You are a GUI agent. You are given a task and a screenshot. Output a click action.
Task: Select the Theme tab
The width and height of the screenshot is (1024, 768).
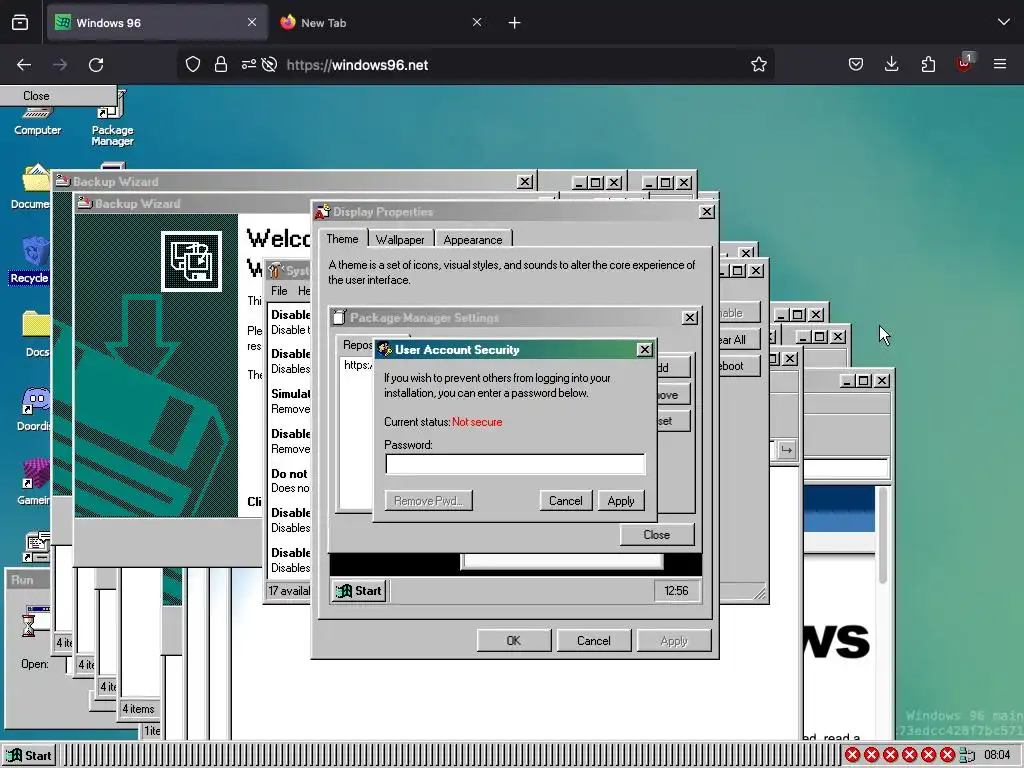(342, 239)
